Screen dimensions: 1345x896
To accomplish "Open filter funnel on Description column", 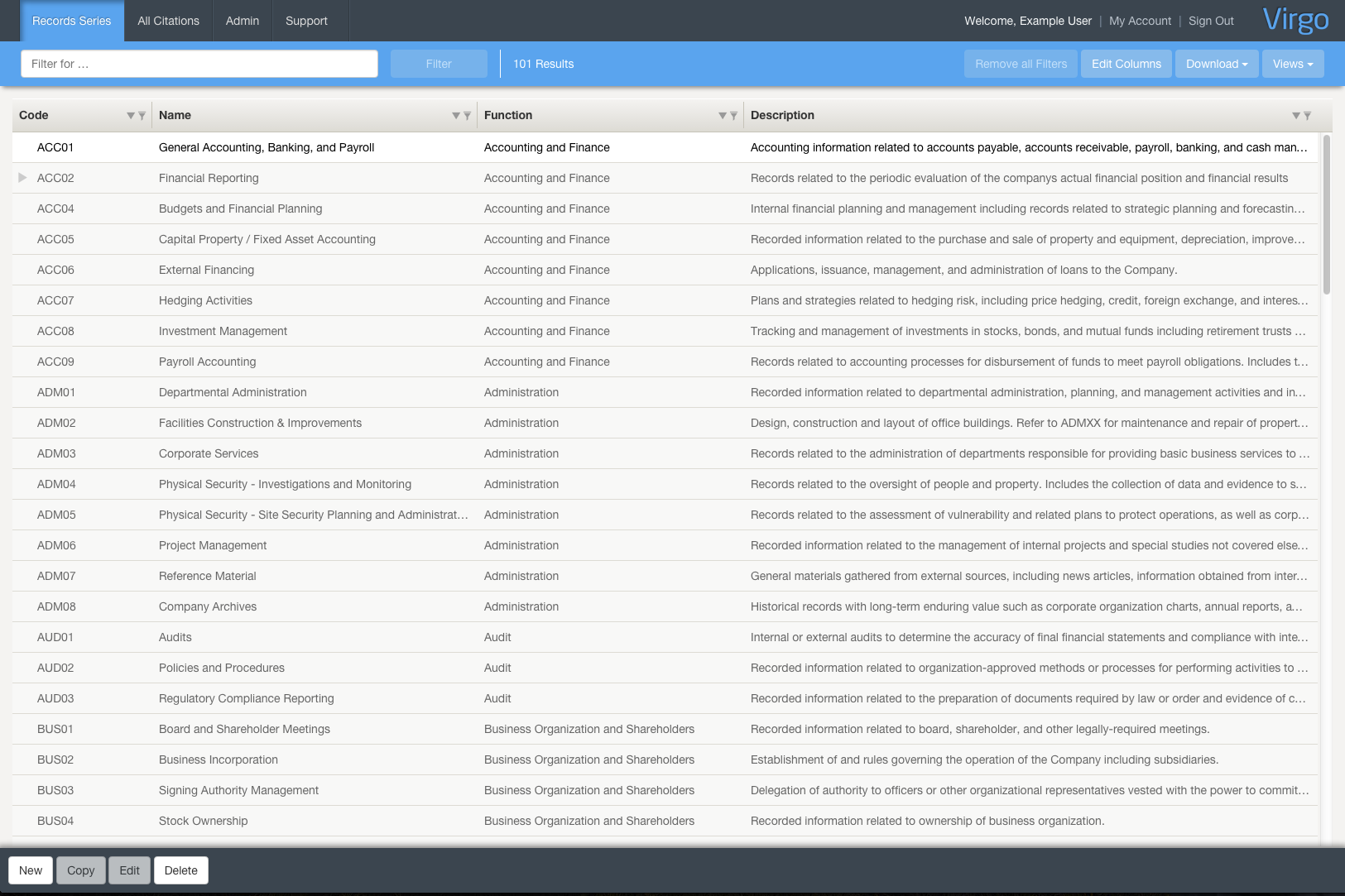I will 1307,116.
